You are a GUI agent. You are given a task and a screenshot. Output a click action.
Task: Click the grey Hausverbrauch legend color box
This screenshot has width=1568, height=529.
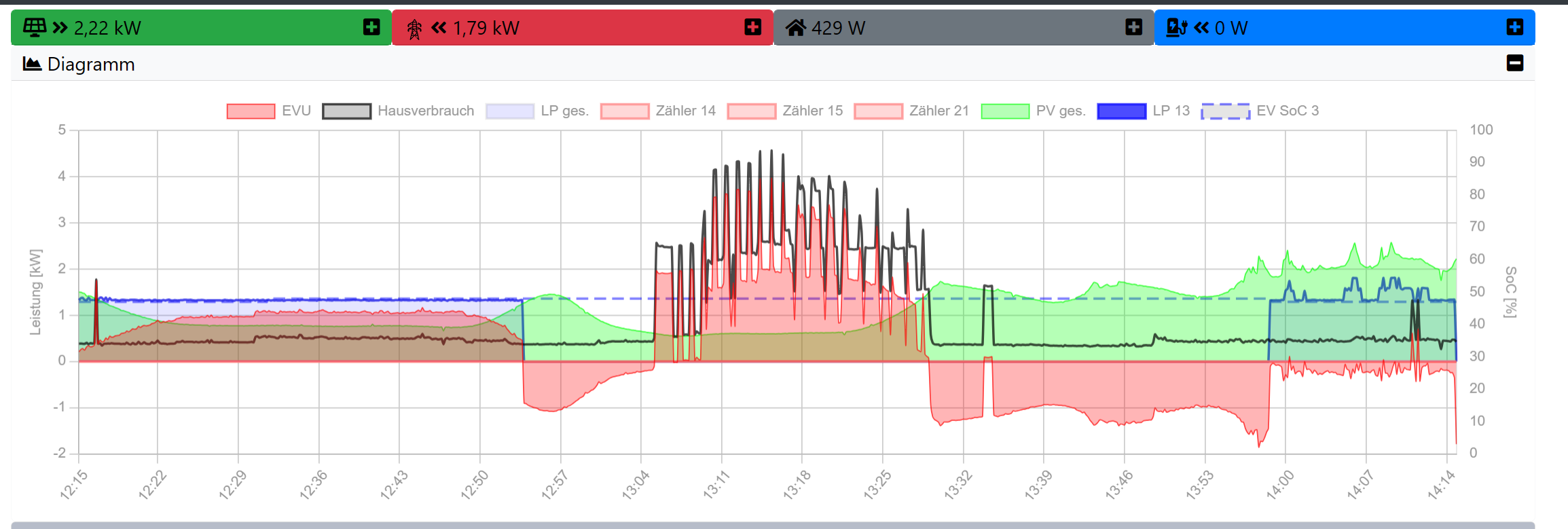[347, 111]
